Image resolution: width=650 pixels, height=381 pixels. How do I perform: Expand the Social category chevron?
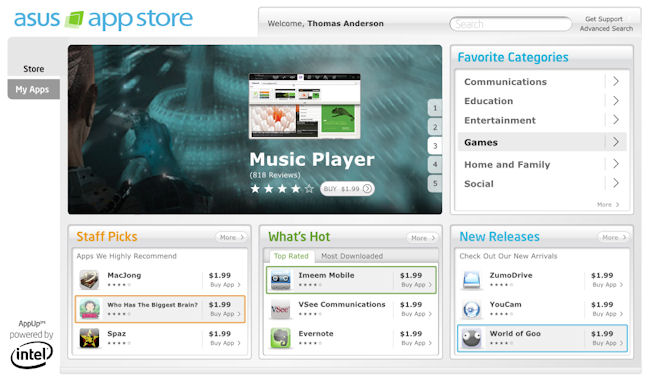coord(616,183)
